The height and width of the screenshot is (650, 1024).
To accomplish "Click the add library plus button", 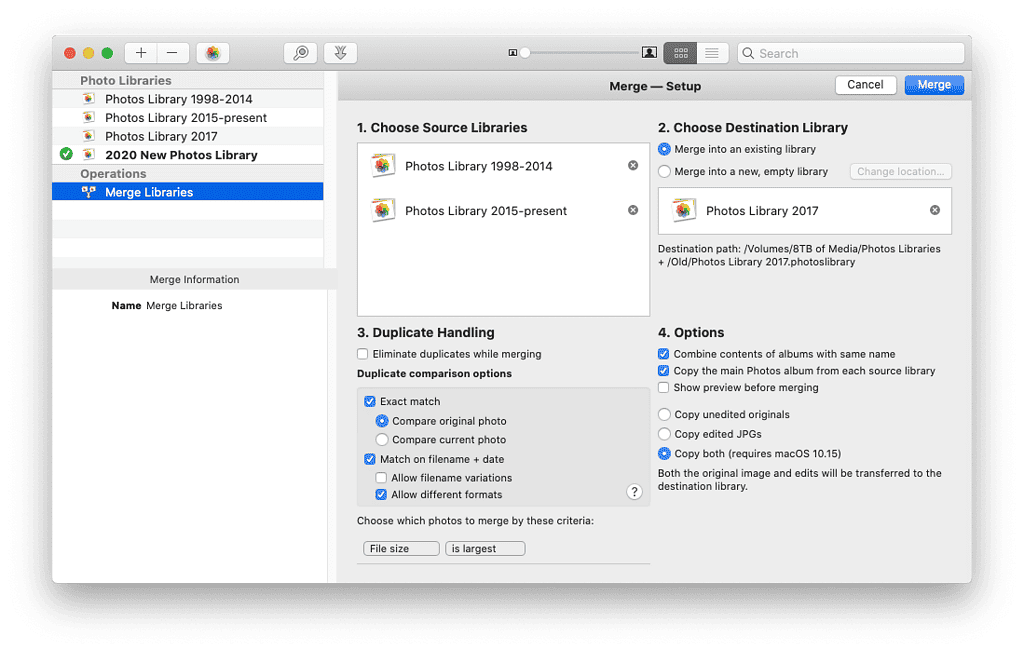I will (x=141, y=53).
